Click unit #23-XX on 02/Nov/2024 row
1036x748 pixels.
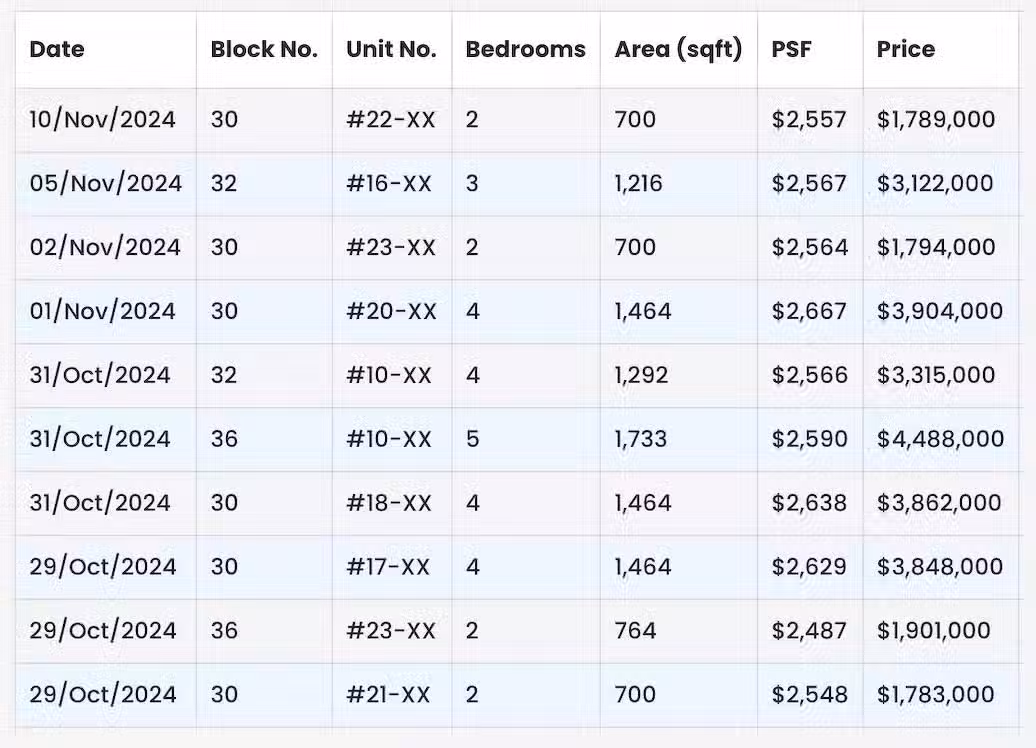pyautogui.click(x=391, y=247)
